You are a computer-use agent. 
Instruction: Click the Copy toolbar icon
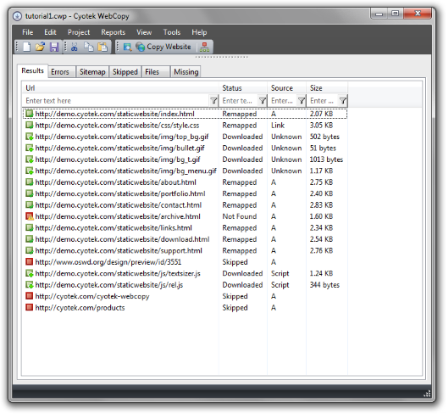[x=89, y=47]
